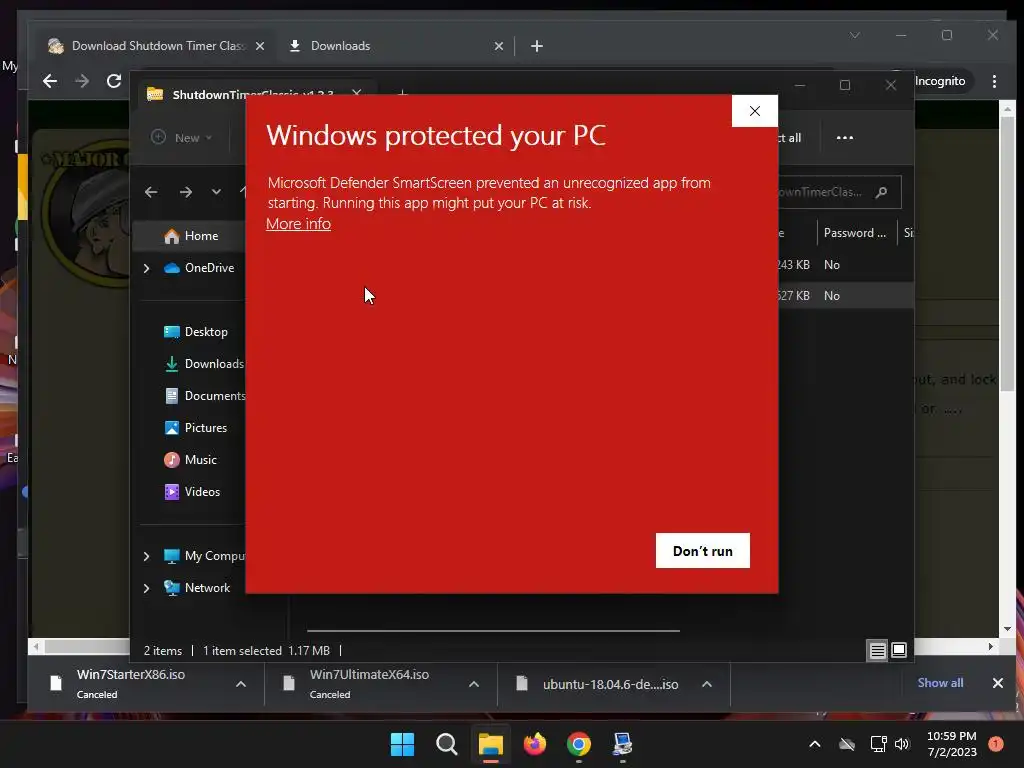Reload the Chrome page
This screenshot has width=1024, height=768.
(x=114, y=81)
